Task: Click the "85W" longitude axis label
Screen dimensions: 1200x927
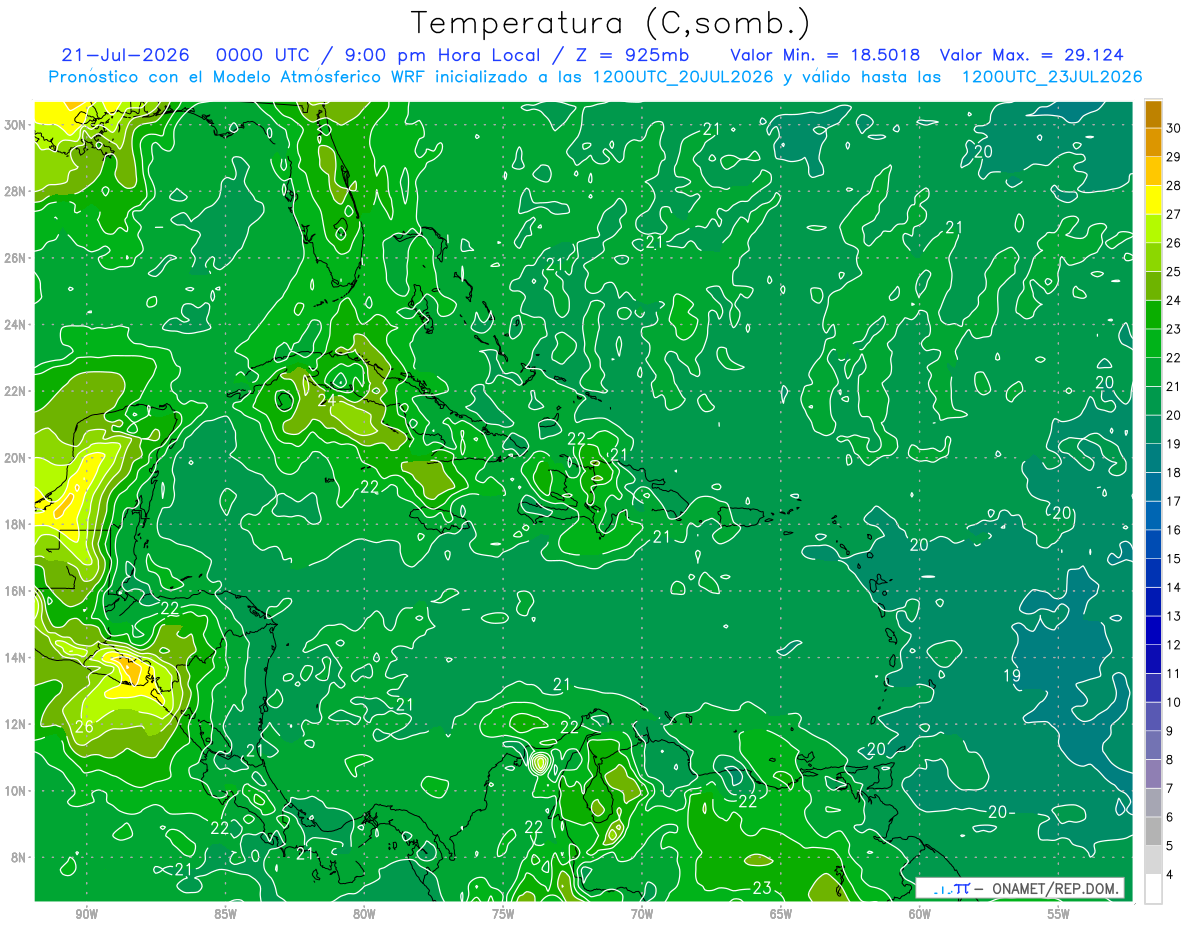Action: click(225, 914)
